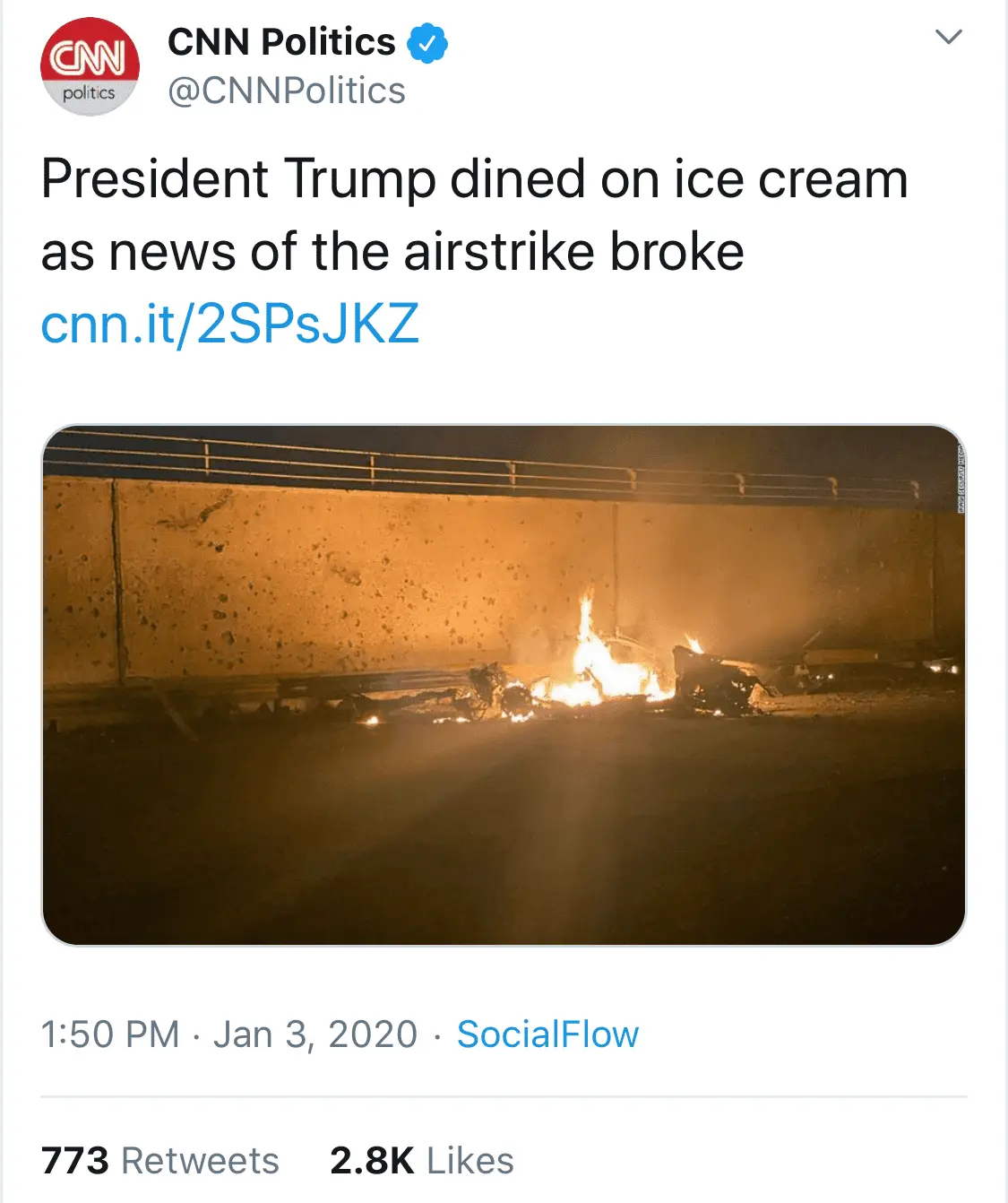Click the tweet text about ice cream
The image size is (1008, 1203).
pos(474,214)
